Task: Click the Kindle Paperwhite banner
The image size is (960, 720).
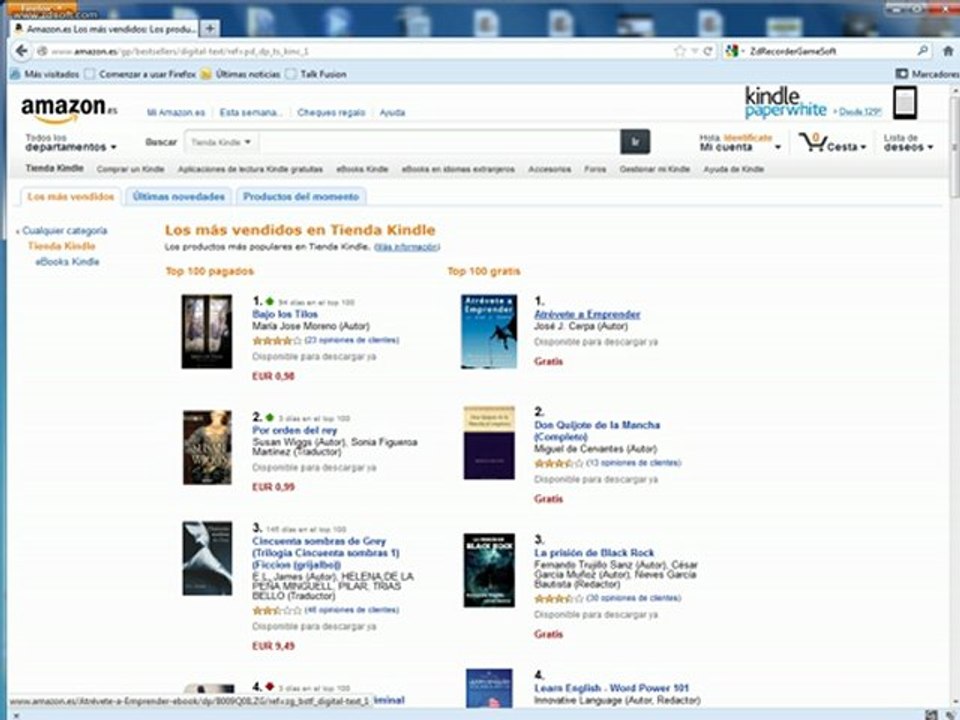Action: [x=812, y=103]
